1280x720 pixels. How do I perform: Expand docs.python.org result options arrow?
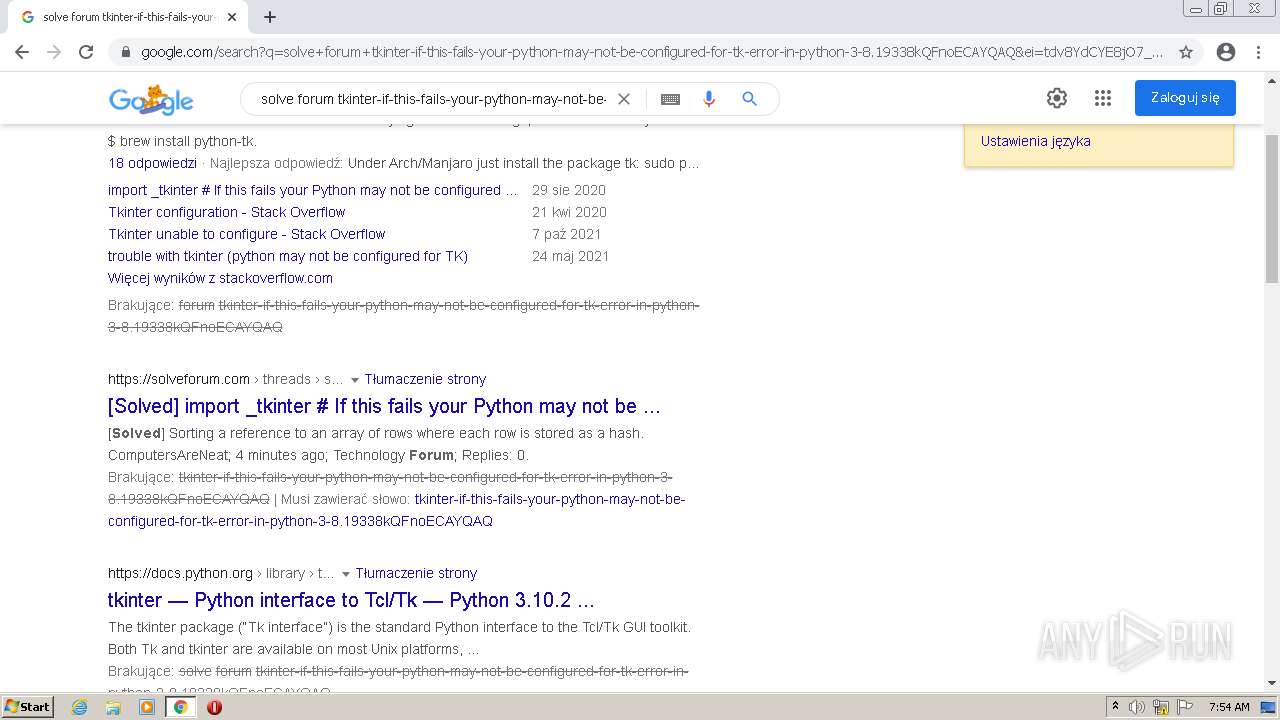(345, 574)
